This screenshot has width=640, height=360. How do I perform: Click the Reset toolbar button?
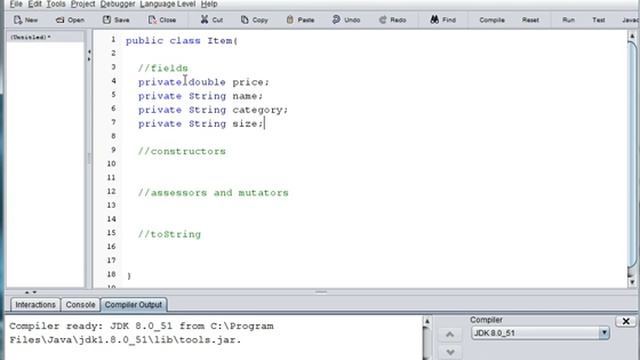[530, 20]
